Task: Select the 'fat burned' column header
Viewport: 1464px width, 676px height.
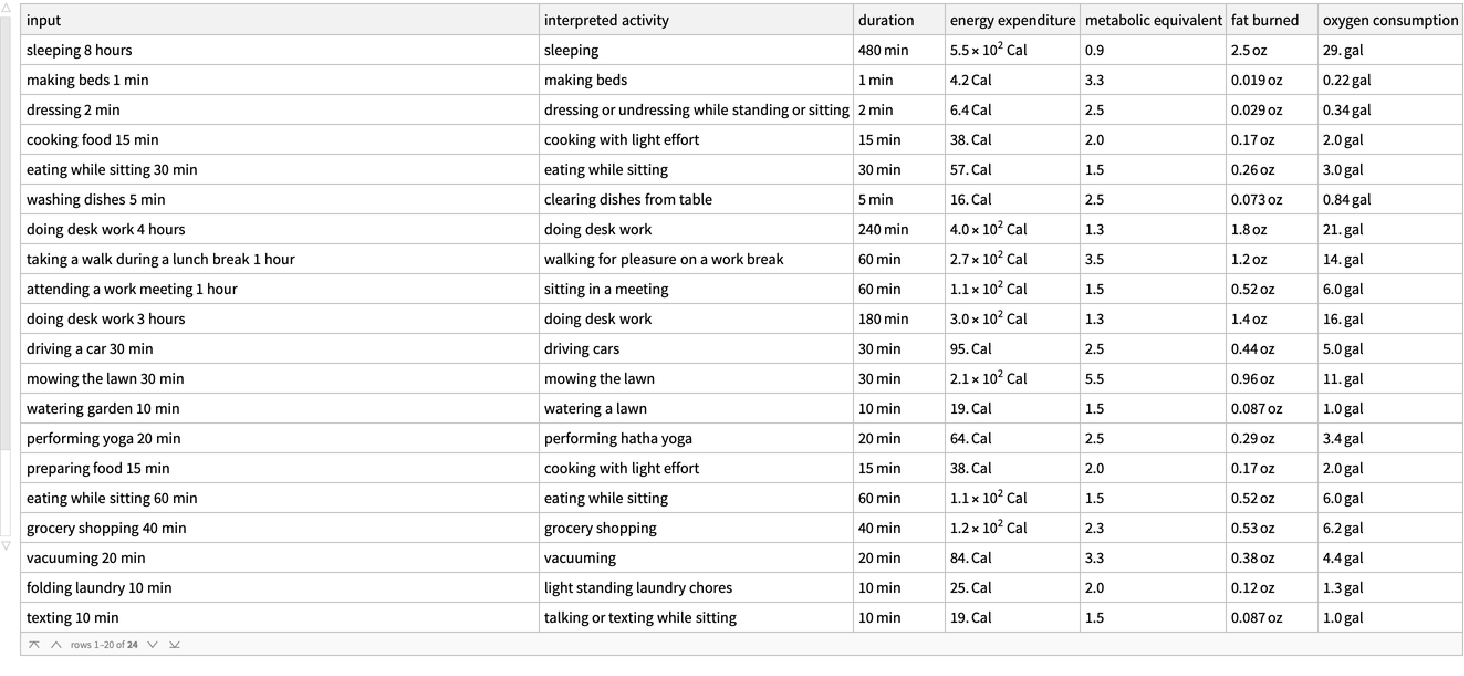Action: click(x=1265, y=20)
